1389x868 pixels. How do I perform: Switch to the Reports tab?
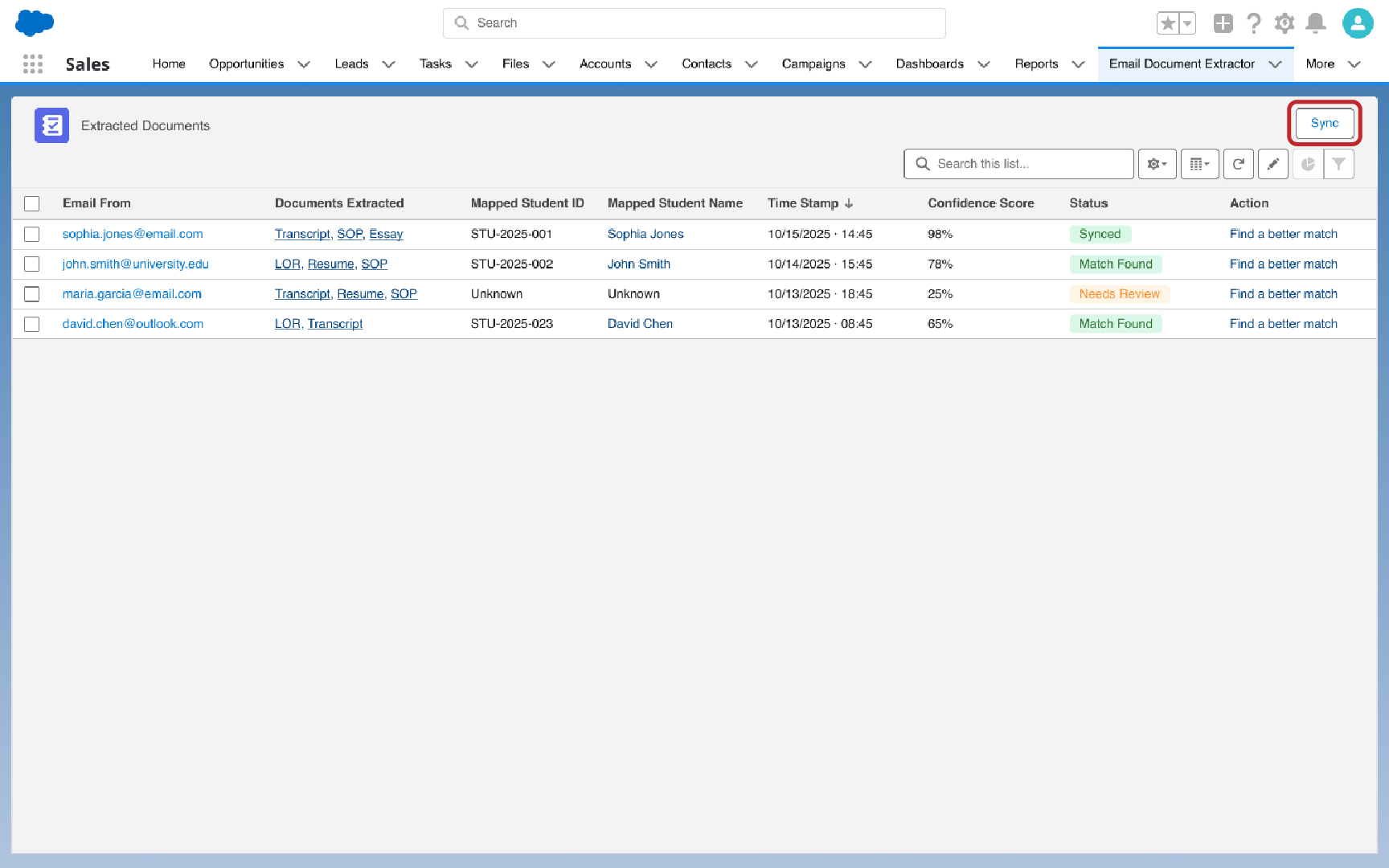point(1036,64)
